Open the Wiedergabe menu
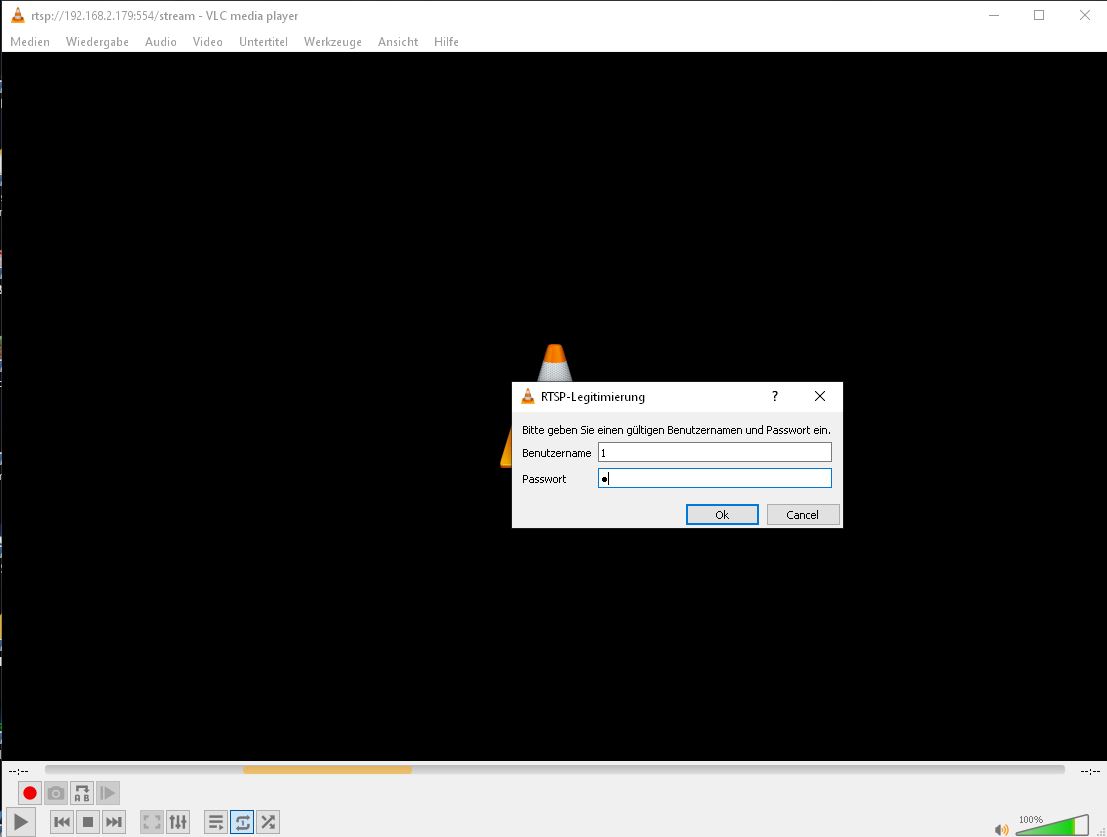The width and height of the screenshot is (1107, 837). pos(97,42)
